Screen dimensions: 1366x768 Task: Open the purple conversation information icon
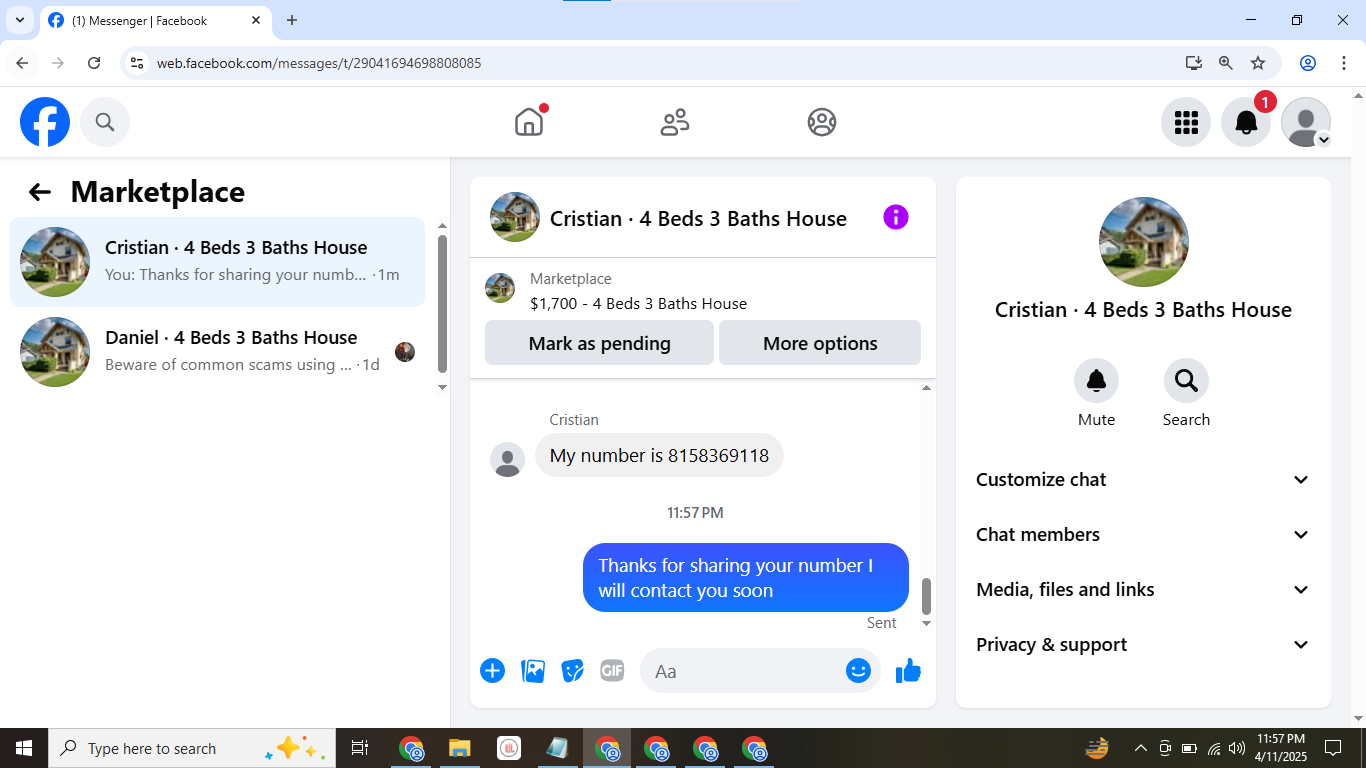[x=896, y=217]
